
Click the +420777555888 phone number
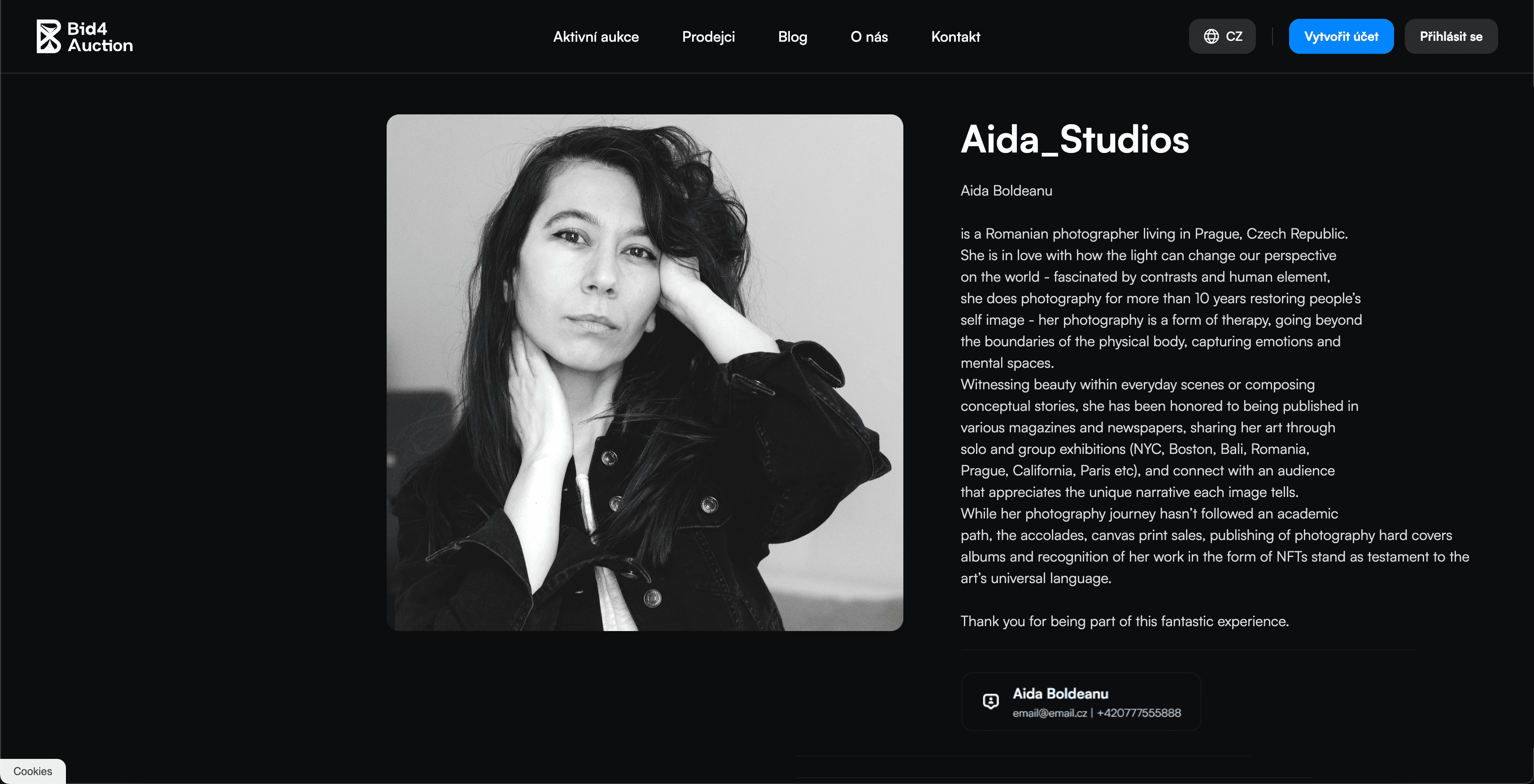click(1138, 713)
